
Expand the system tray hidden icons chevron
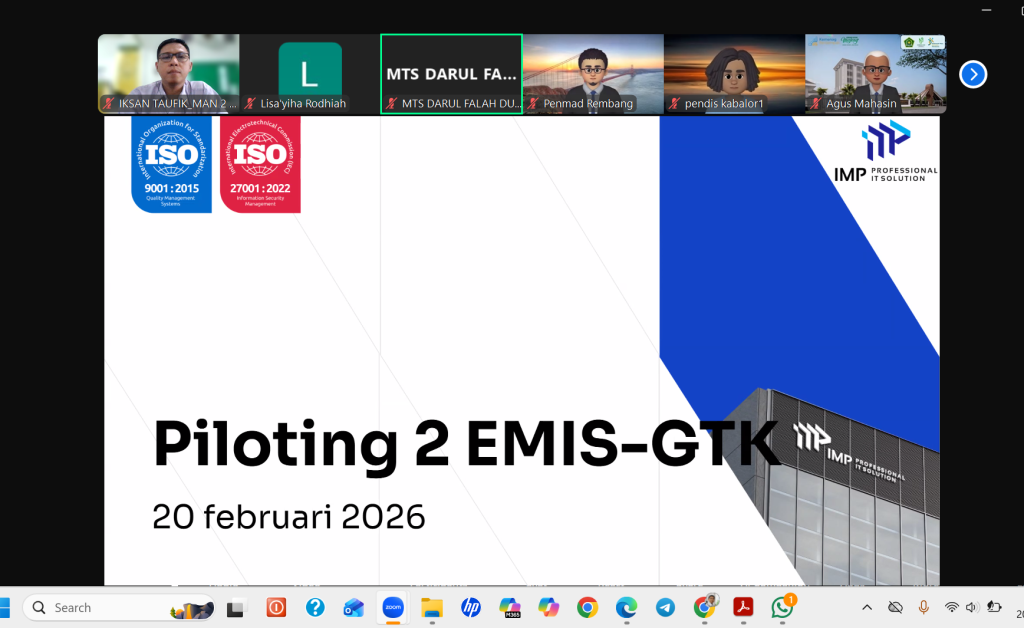[x=867, y=607]
